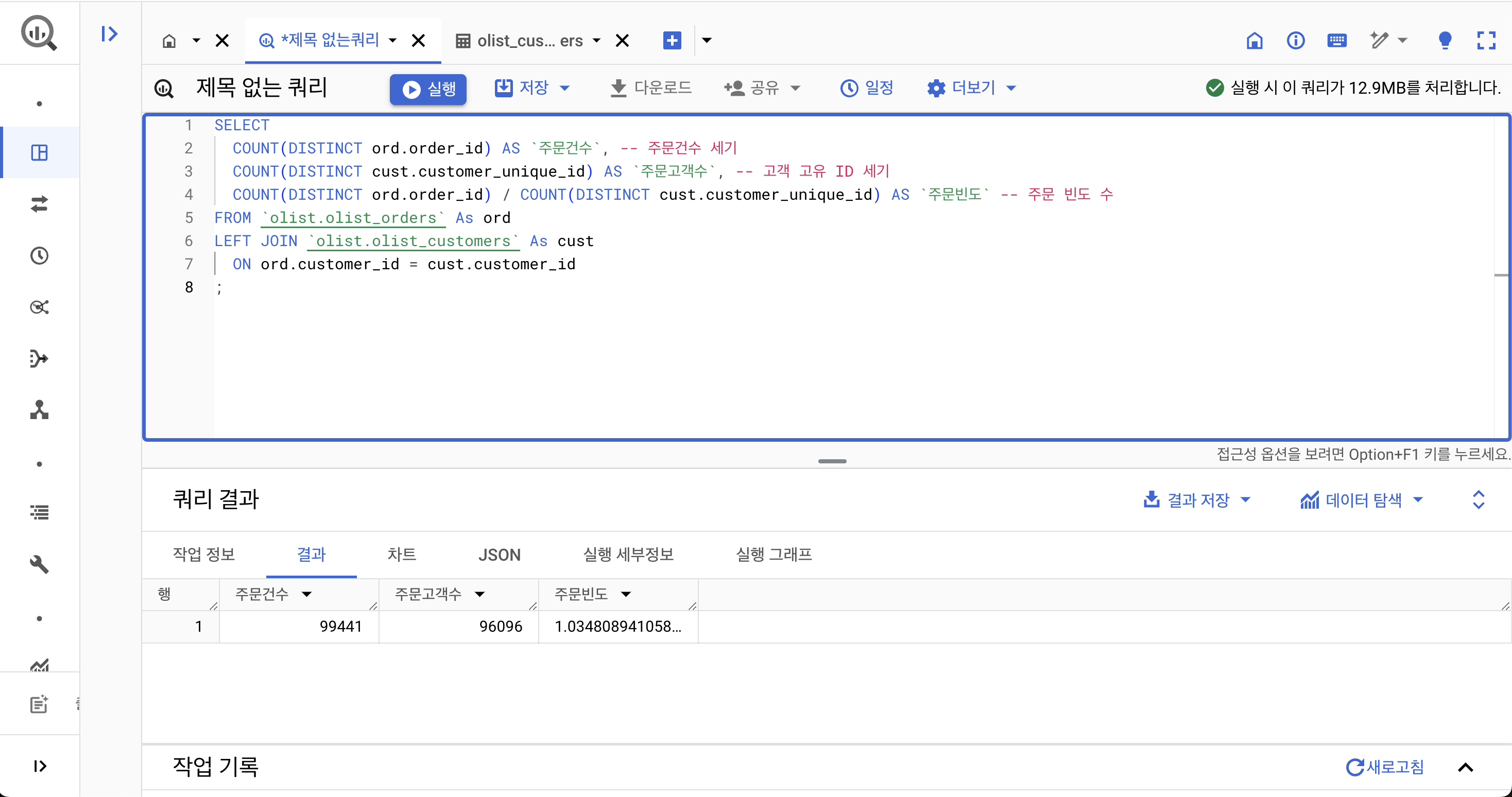Click the info circle icon in top bar
Image resolution: width=1512 pixels, height=797 pixels.
point(1295,41)
